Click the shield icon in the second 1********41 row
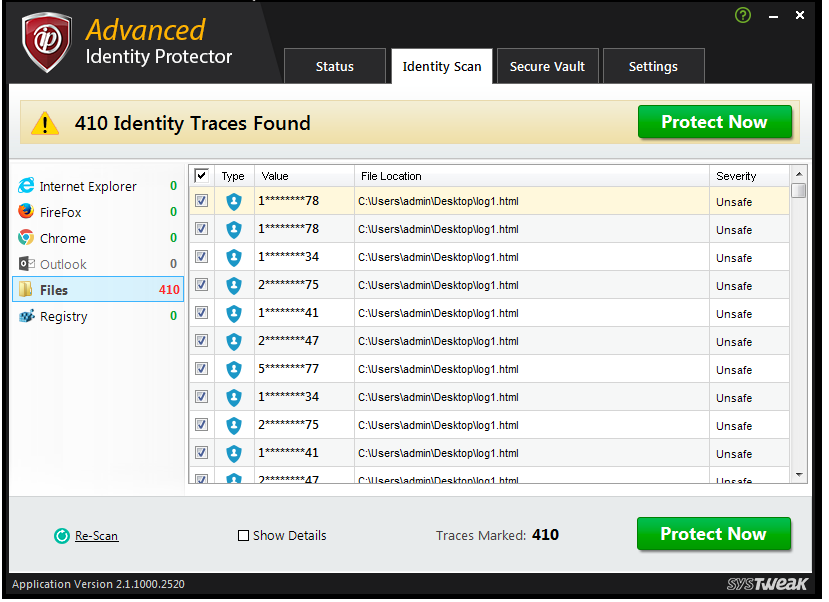This screenshot has width=829, height=602. [x=234, y=453]
